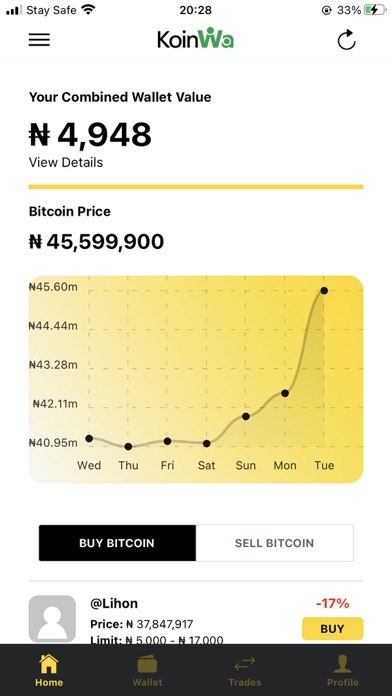The height and width of the screenshot is (696, 392).
Task: Tap the refresh icon
Action: coord(346,40)
